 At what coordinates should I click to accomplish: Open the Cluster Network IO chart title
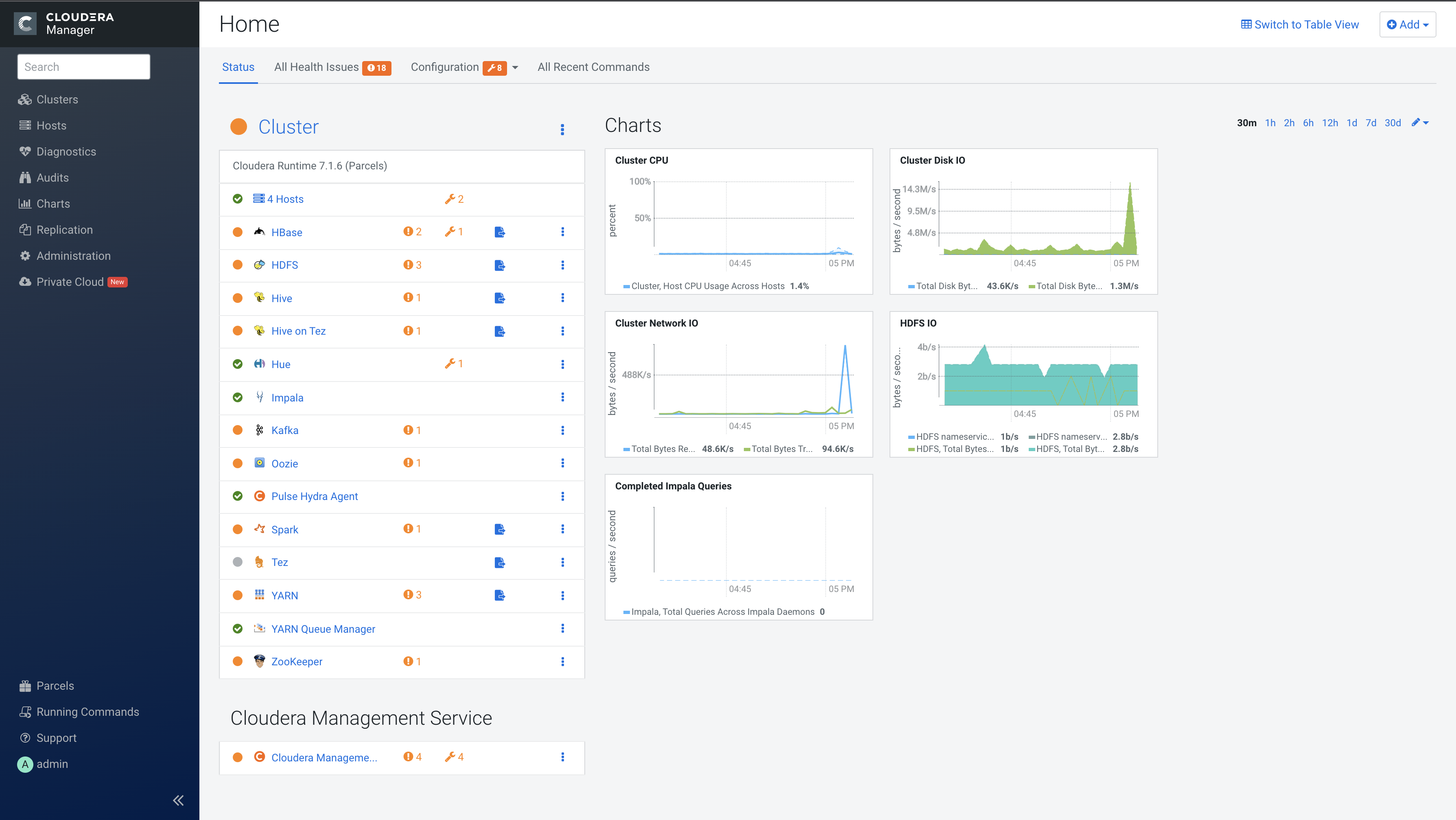click(x=656, y=323)
